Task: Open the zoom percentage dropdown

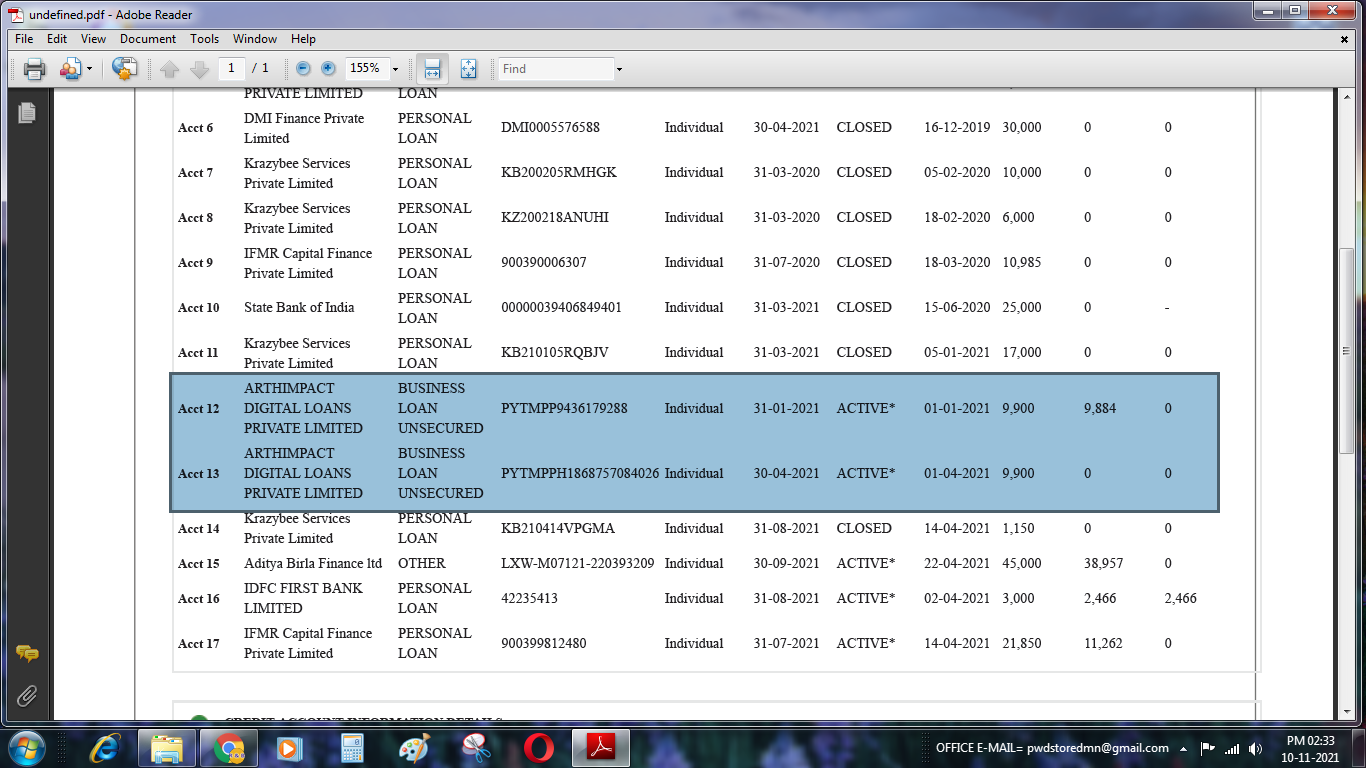Action: click(395, 69)
